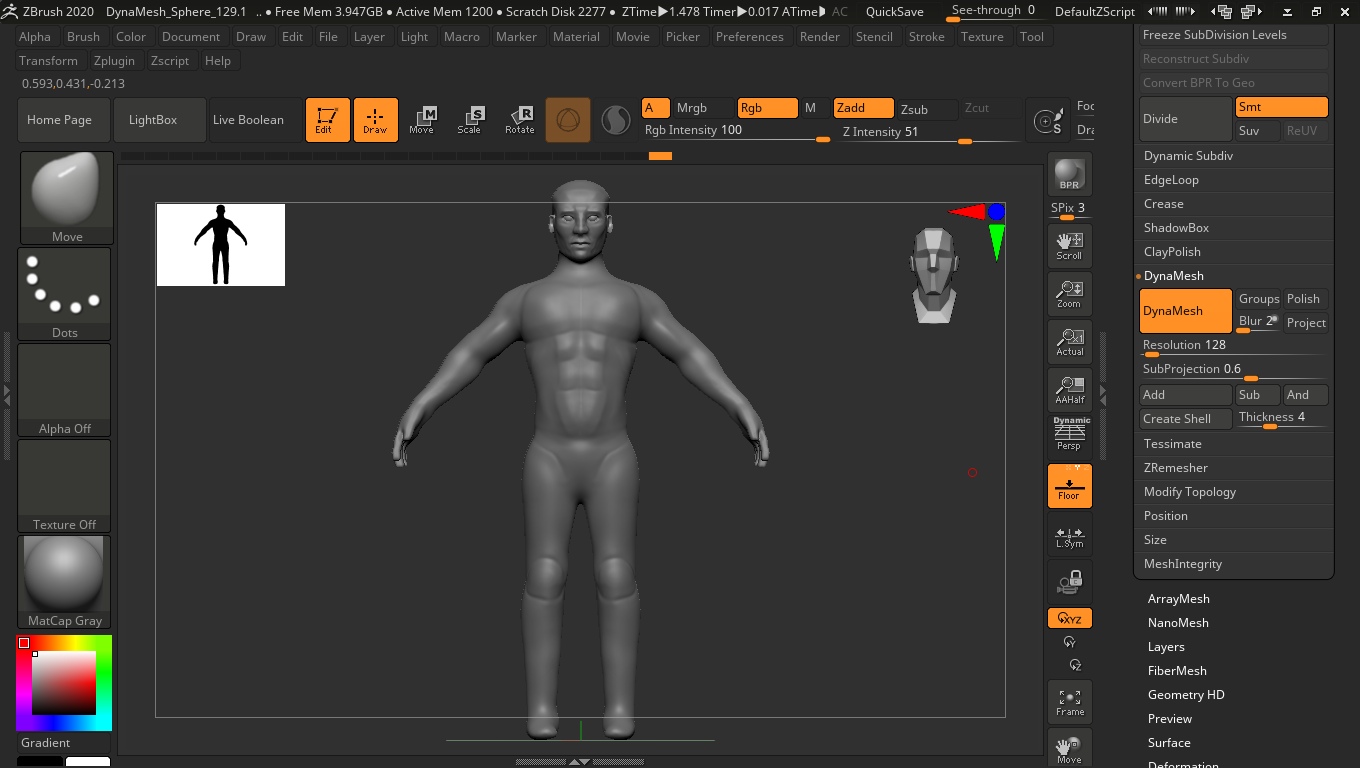The width and height of the screenshot is (1360, 768).
Task: Open the Zplugin menu
Action: point(114,60)
